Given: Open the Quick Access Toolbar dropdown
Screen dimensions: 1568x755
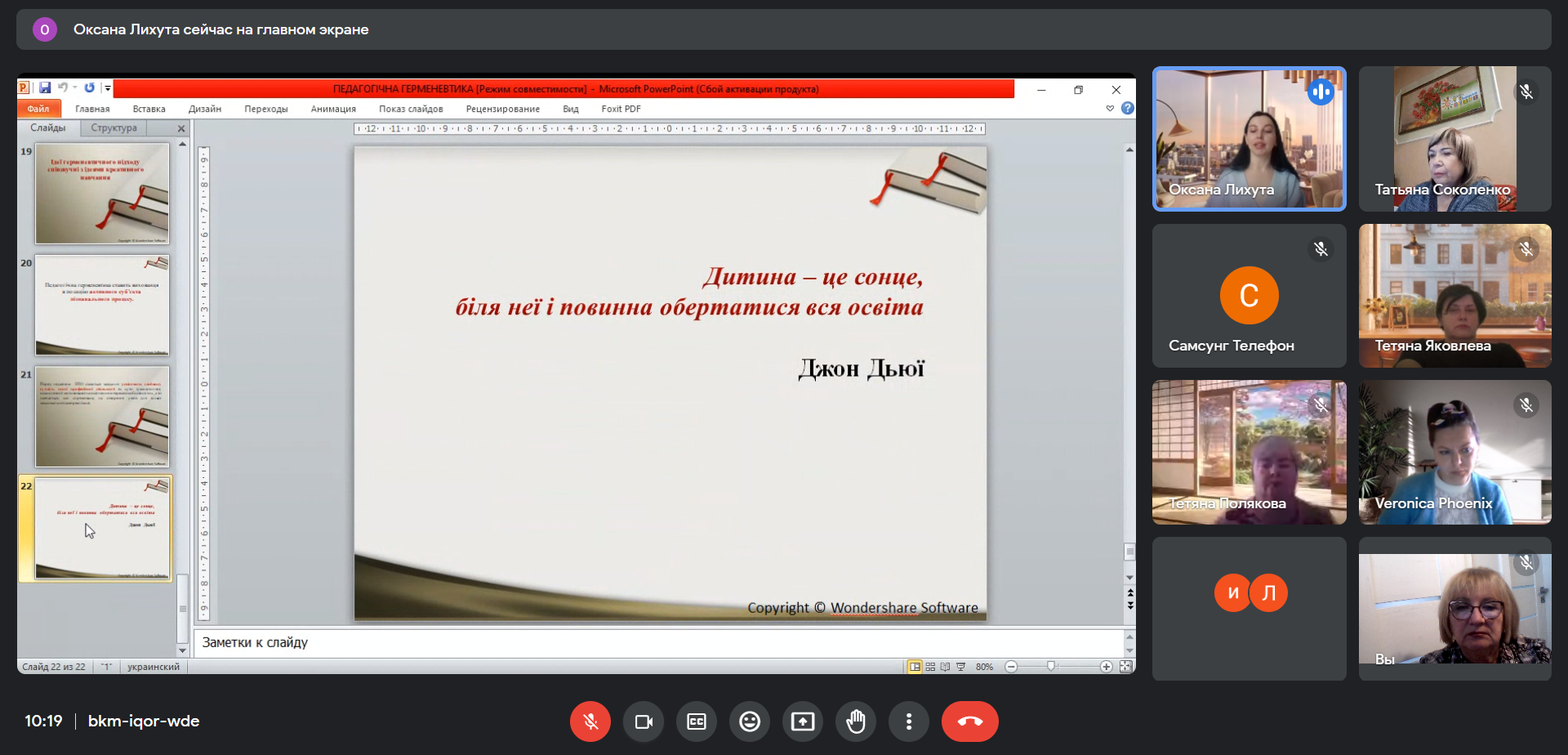Looking at the screenshot, I should click(x=108, y=88).
